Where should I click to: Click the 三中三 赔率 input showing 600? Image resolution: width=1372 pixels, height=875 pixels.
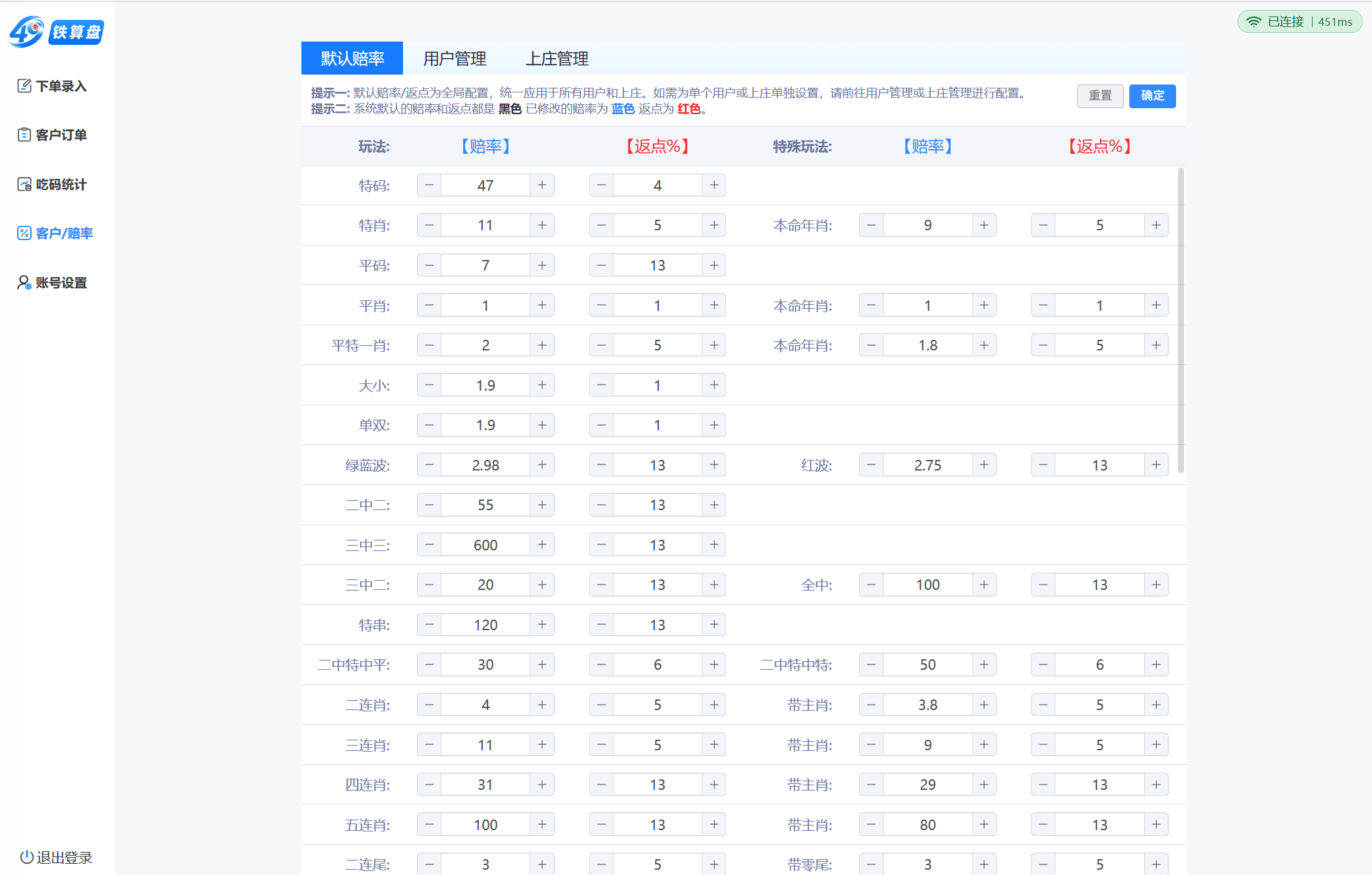485,545
